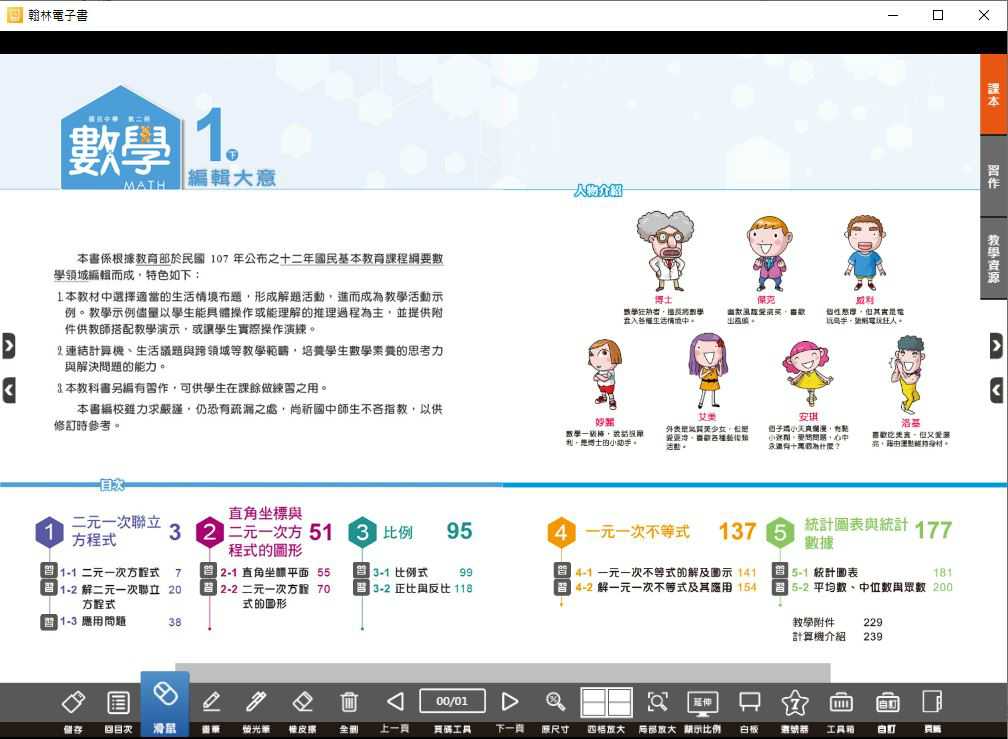Open the 工具箱 toolbox icon
1008x739 pixels.
click(841, 702)
